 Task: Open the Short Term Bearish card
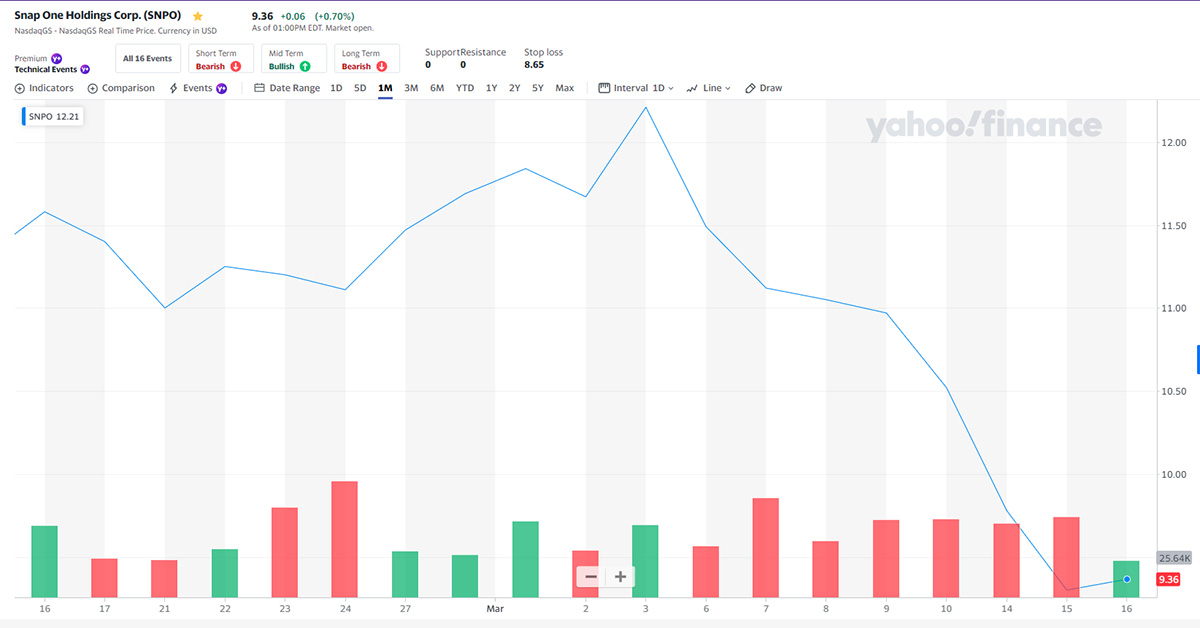pos(220,59)
